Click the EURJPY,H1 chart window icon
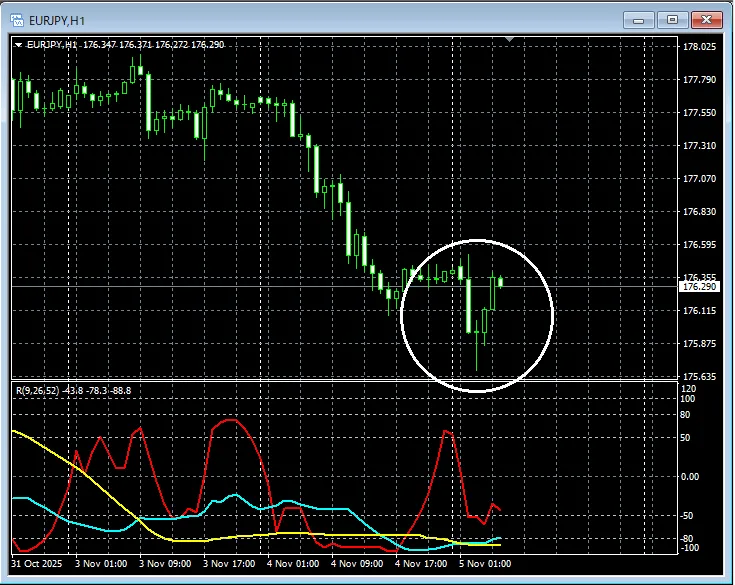The height and width of the screenshot is (585, 735). 17,20
